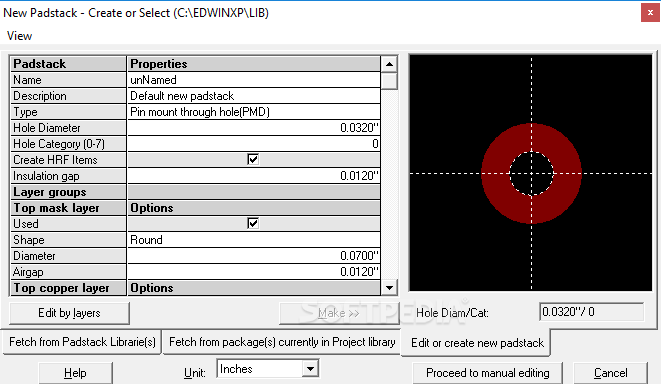This screenshot has height=384, width=661.
Task: Click the padstack table scroll up arrow
Action: [x=390, y=64]
